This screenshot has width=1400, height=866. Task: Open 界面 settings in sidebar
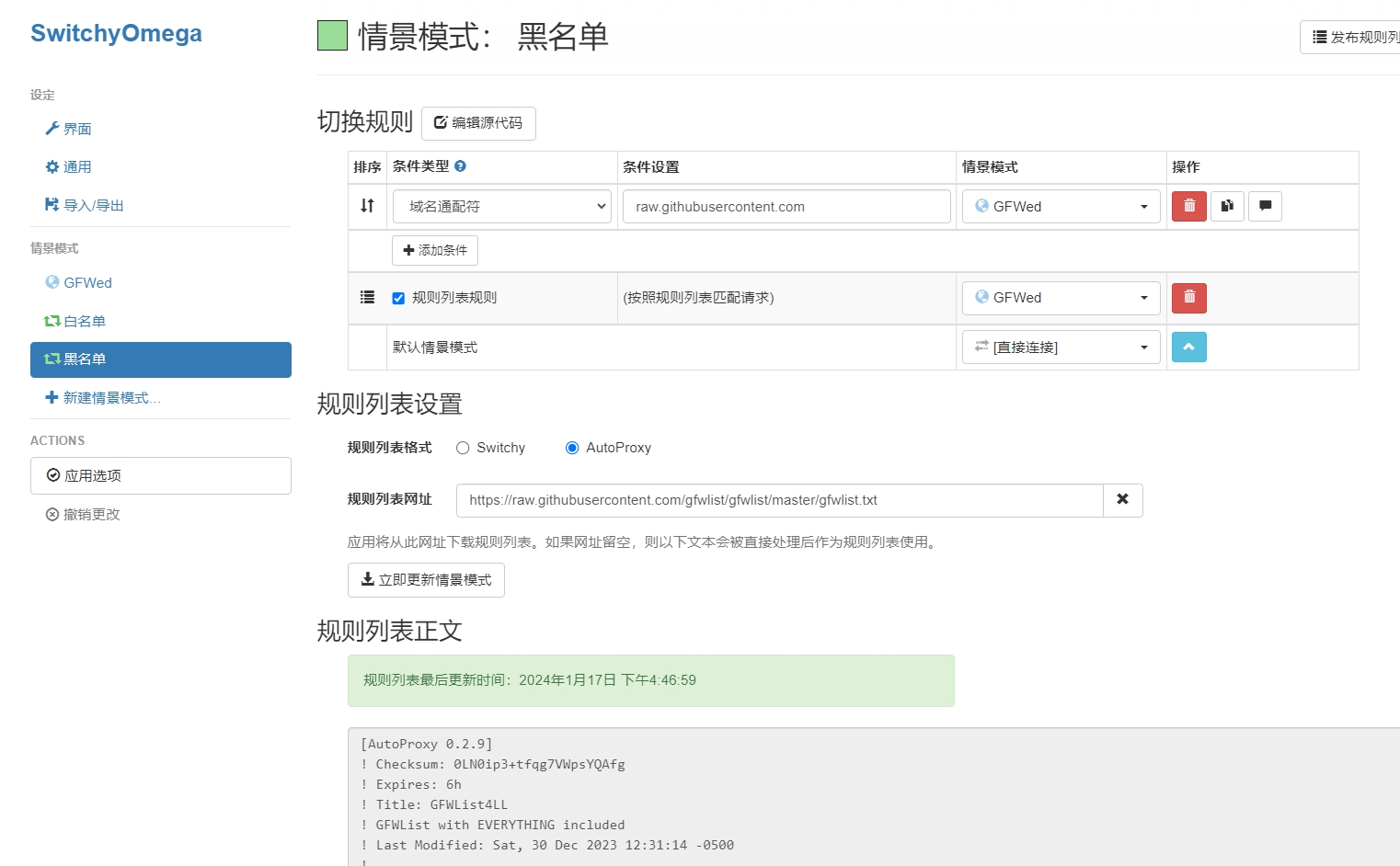(x=68, y=129)
